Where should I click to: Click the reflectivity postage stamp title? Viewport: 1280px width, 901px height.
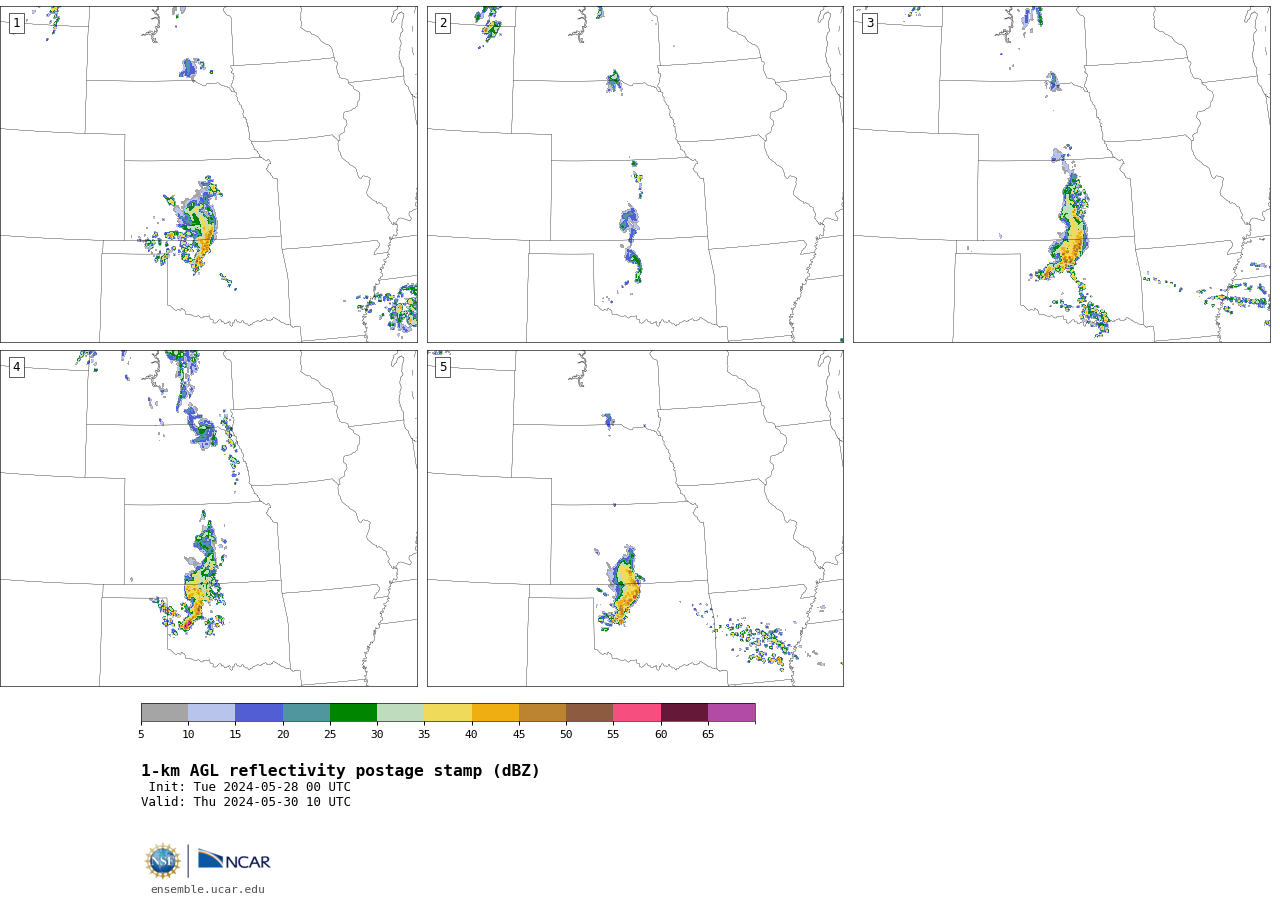tap(340, 771)
